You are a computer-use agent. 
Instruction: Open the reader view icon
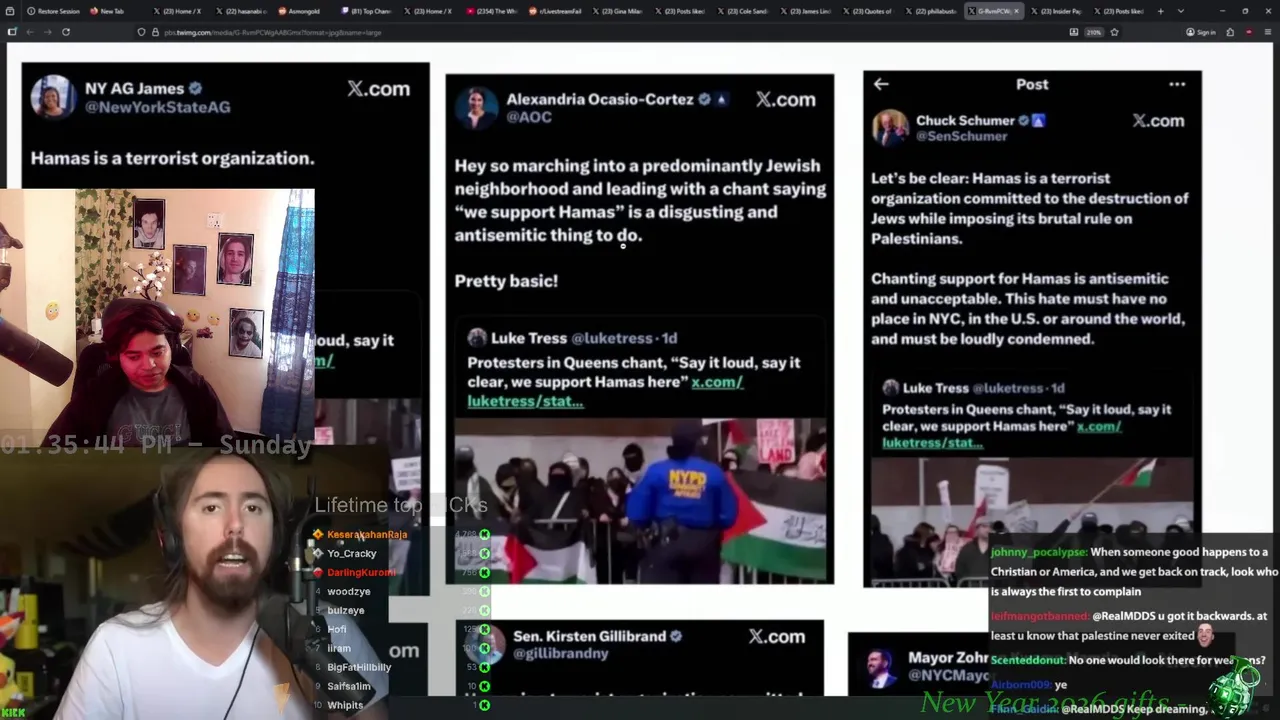tap(1074, 32)
